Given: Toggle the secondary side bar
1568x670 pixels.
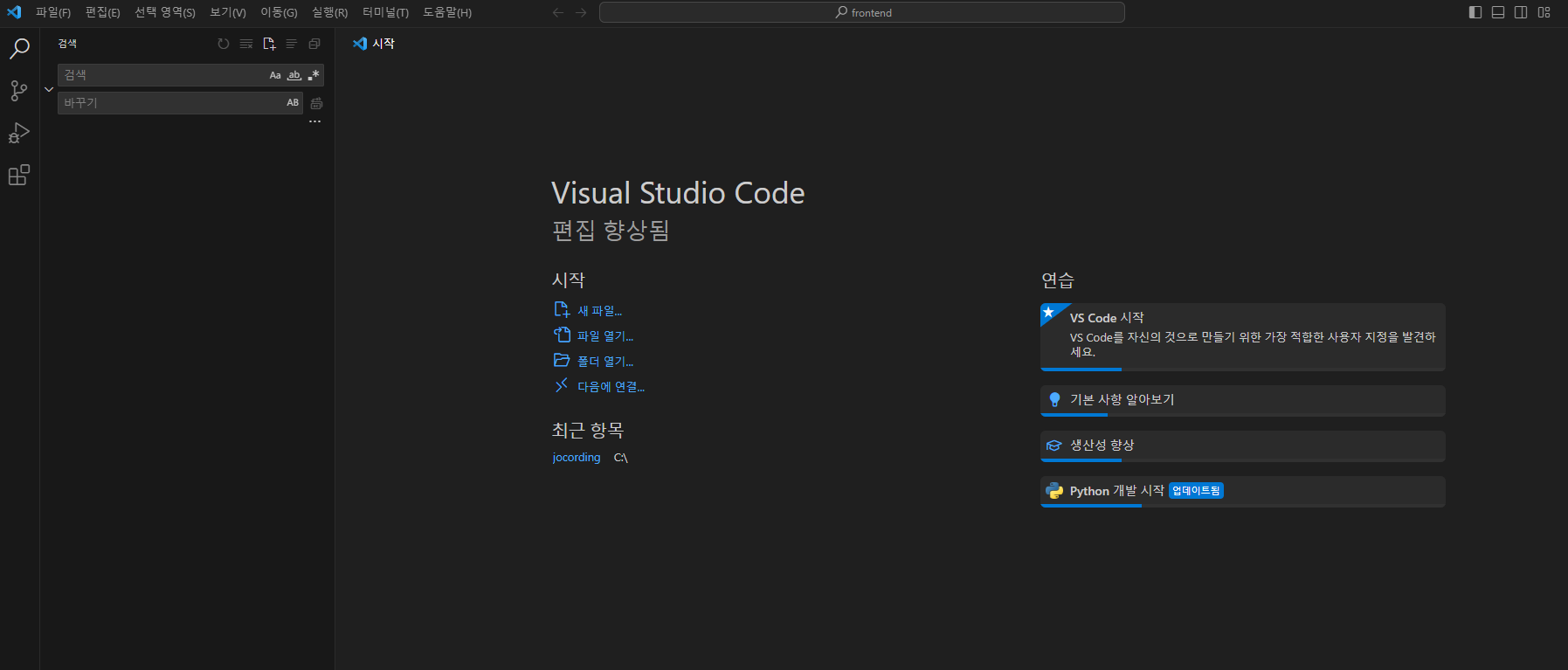Looking at the screenshot, I should pos(1521,12).
